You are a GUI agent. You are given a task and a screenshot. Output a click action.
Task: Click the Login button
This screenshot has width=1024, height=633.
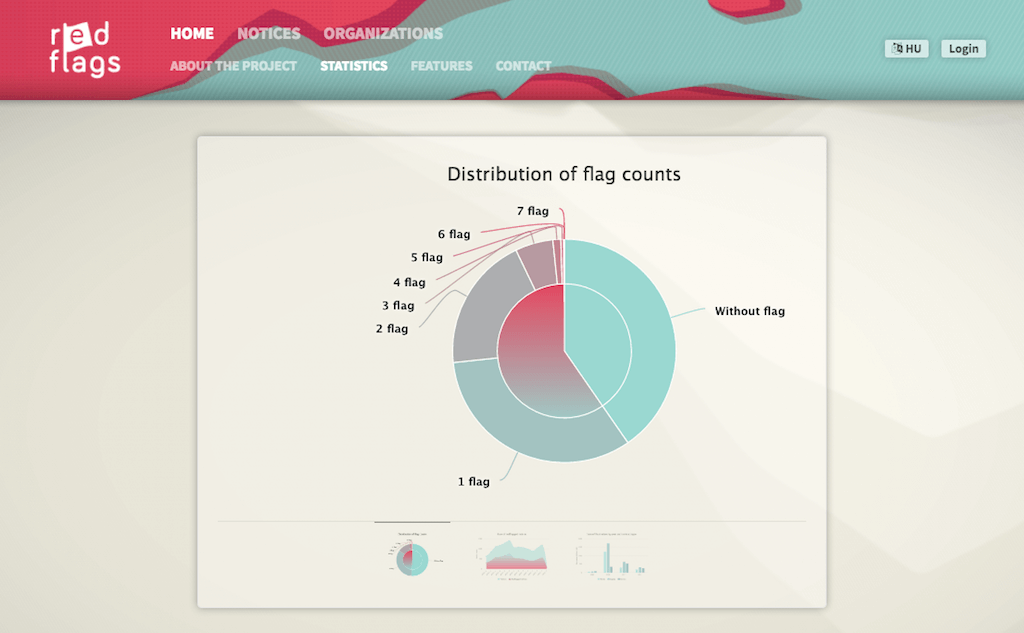coord(962,48)
